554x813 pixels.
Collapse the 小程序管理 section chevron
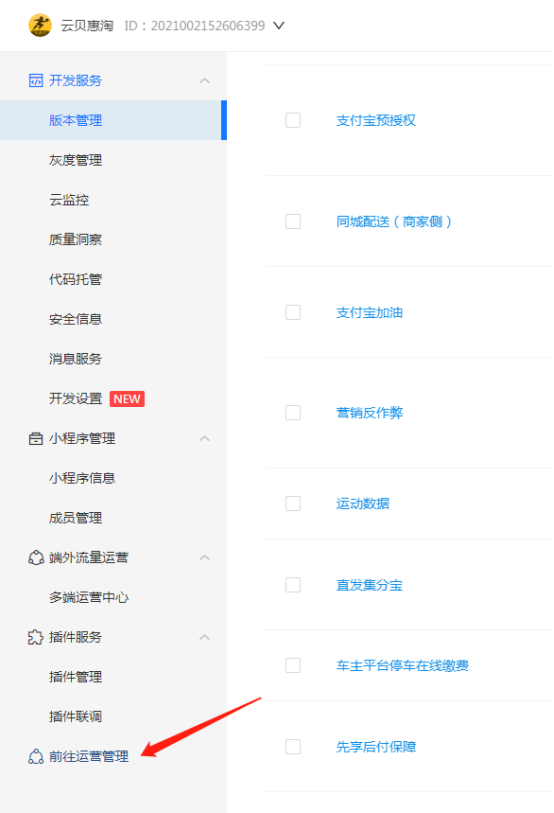click(x=205, y=438)
